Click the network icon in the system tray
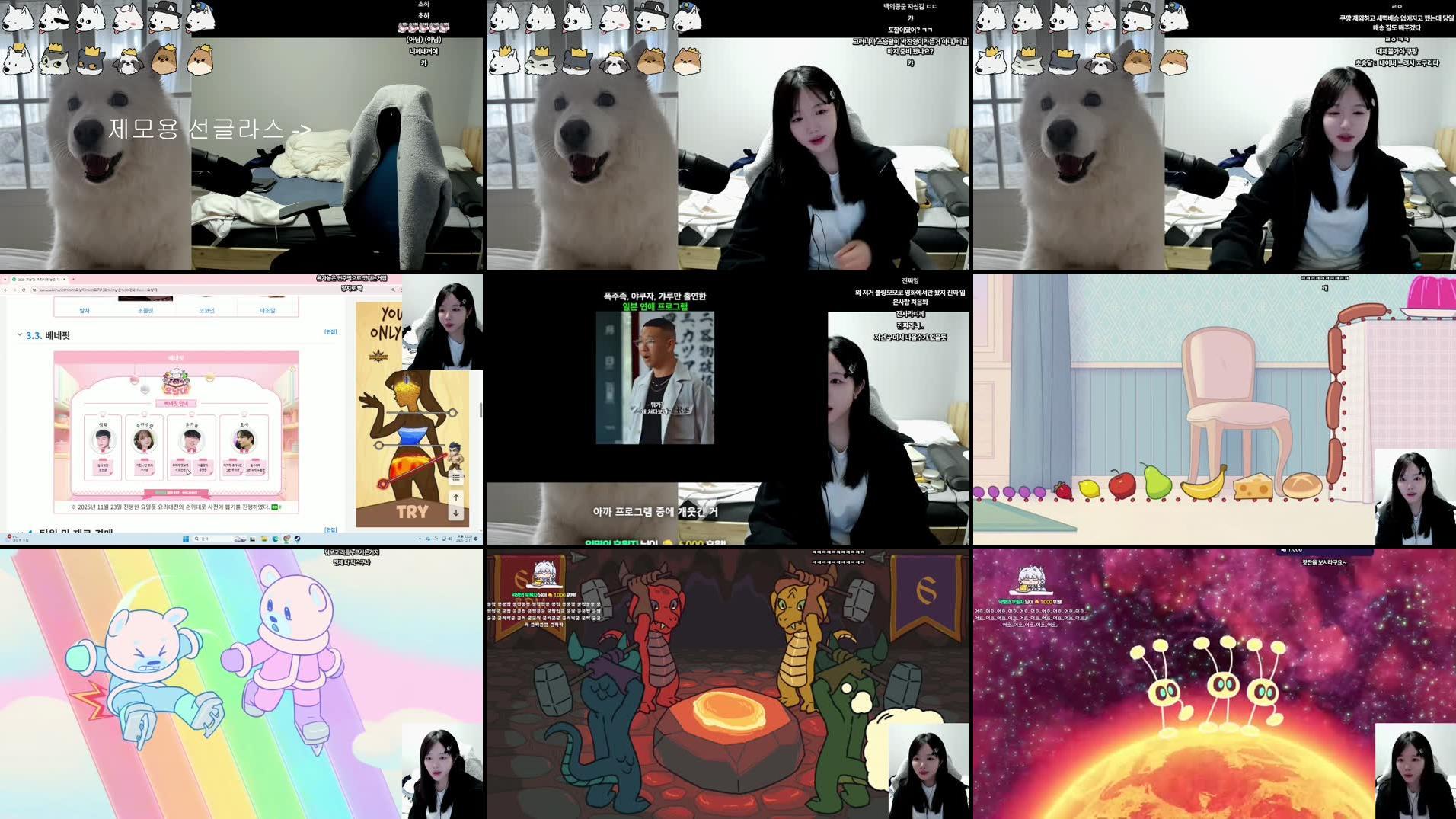This screenshot has height=819, width=1456. tap(444, 538)
